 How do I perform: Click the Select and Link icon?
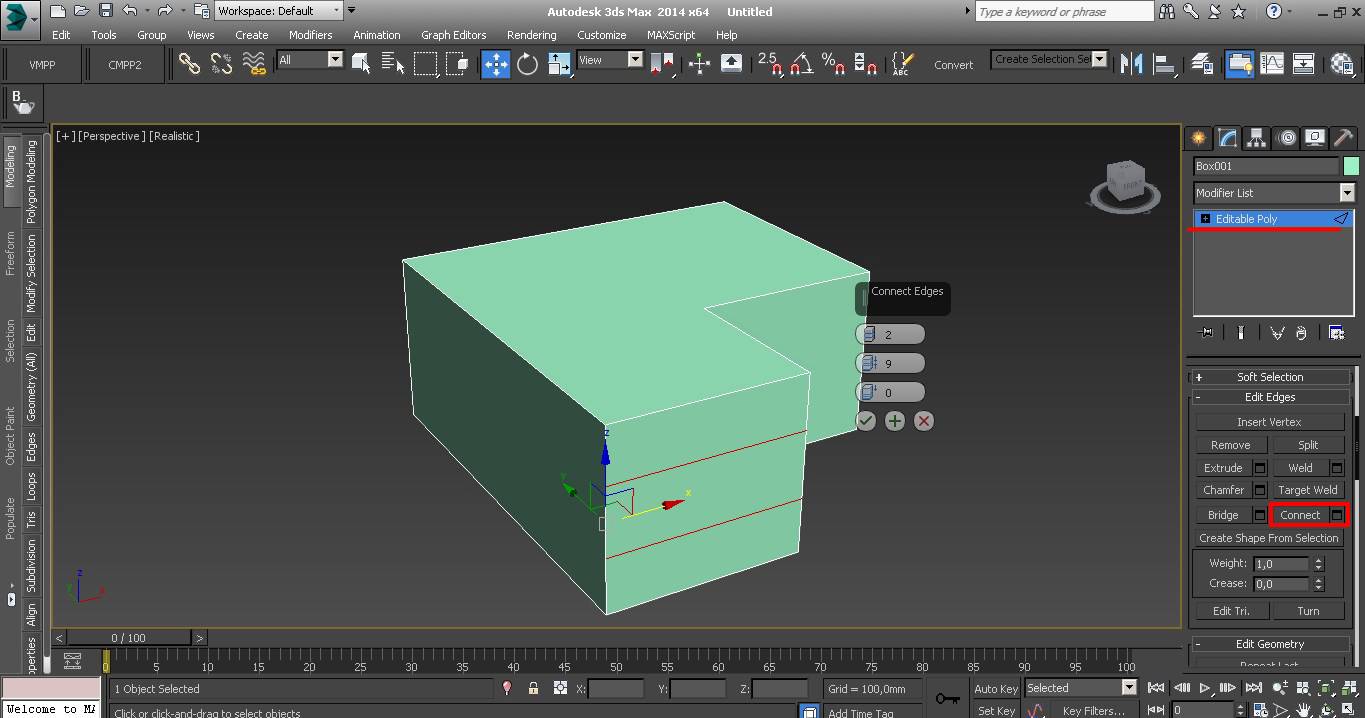189,64
